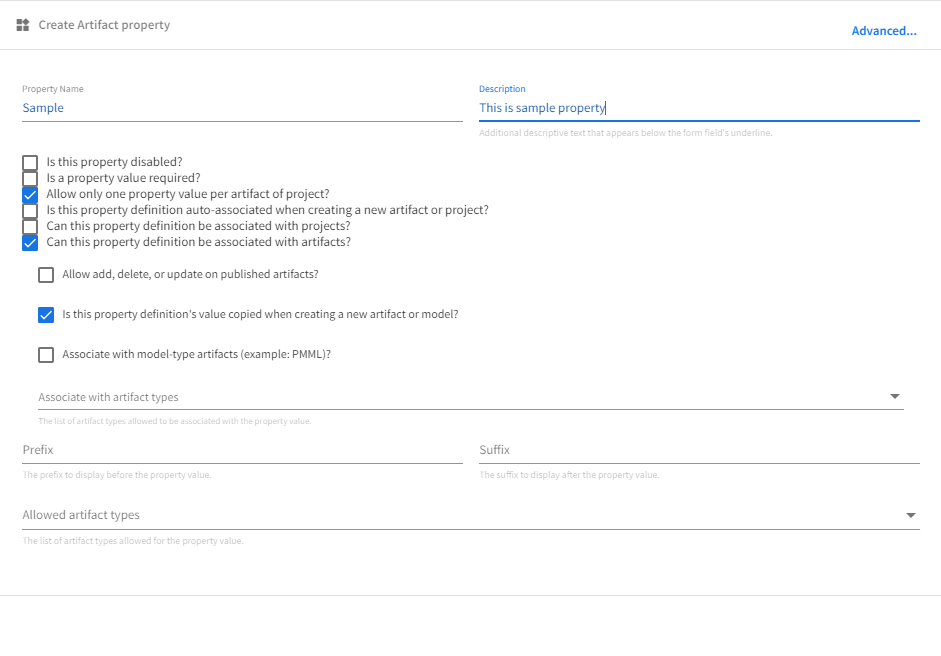Uncheck 'Allow only one property value per artifact'
Image resolution: width=941 pixels, height=656 pixels.
[x=30, y=194]
